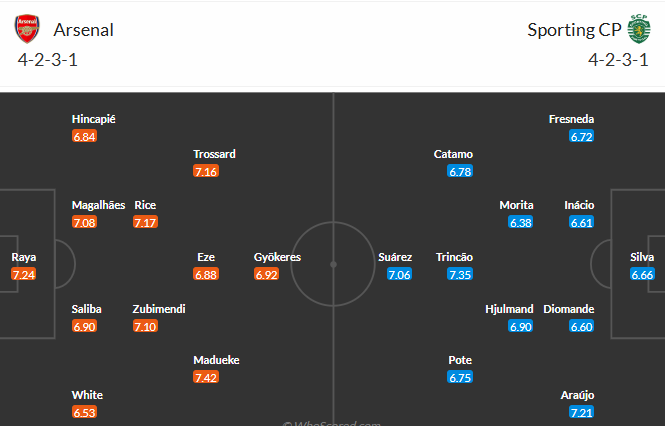Click Rice's 7.17 rating badge

tap(145, 222)
